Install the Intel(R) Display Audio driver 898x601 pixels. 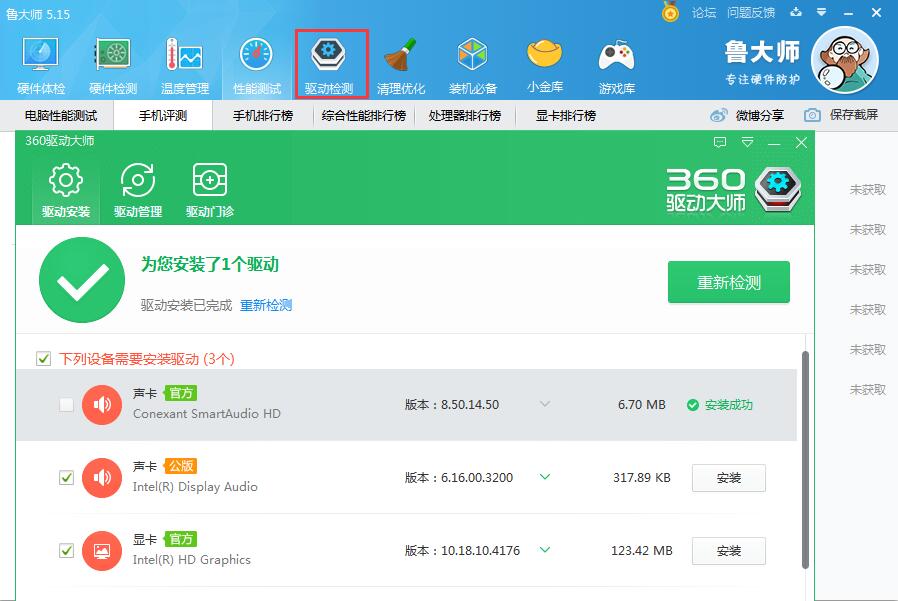(x=728, y=478)
